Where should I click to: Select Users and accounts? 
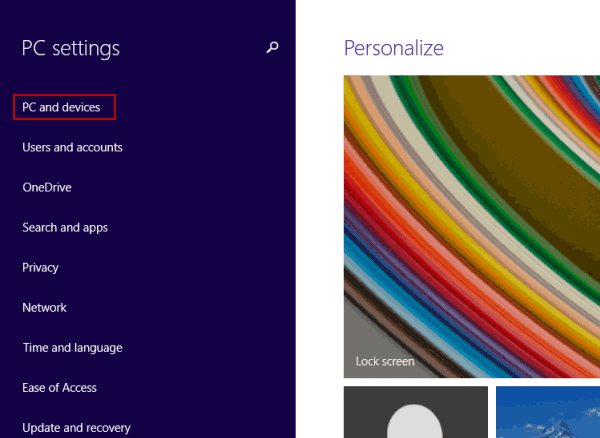tap(72, 147)
